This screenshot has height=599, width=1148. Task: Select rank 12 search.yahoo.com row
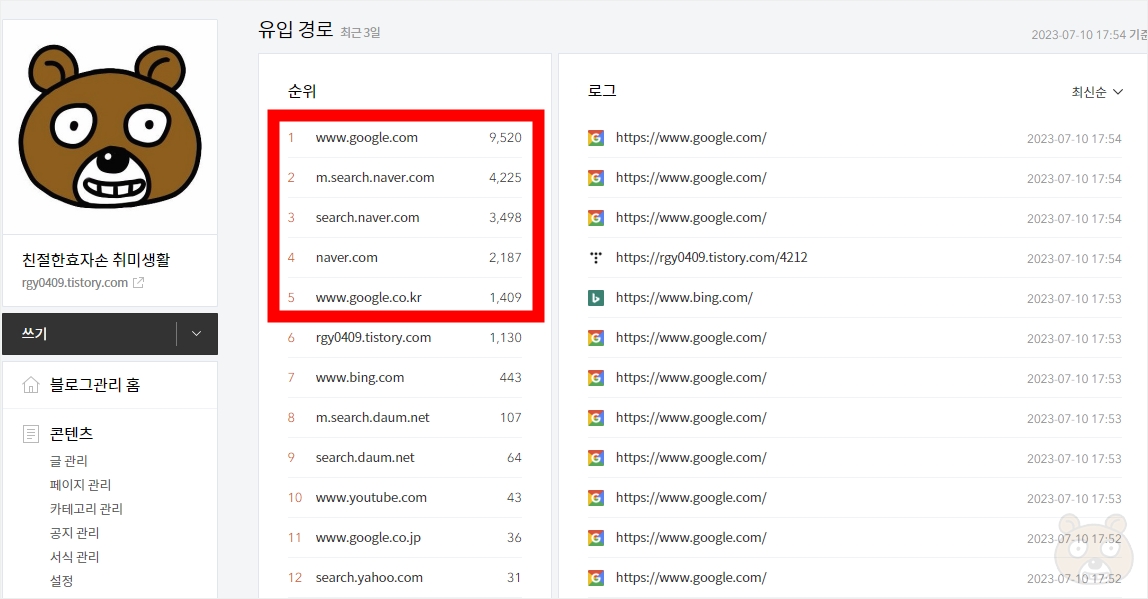point(404,578)
